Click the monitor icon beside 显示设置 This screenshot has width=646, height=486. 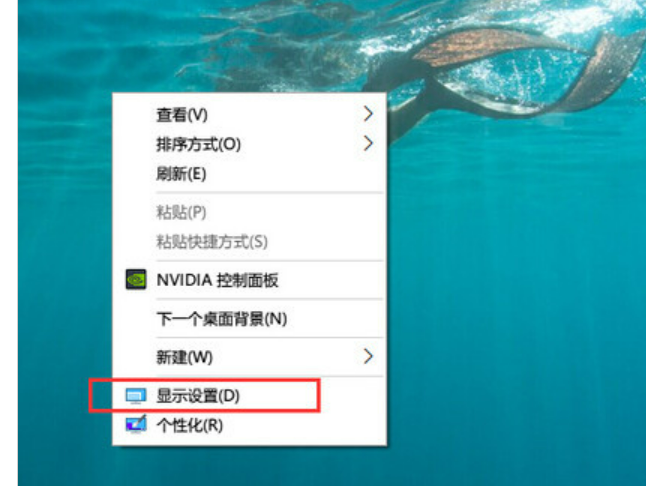pyautogui.click(x=136, y=396)
